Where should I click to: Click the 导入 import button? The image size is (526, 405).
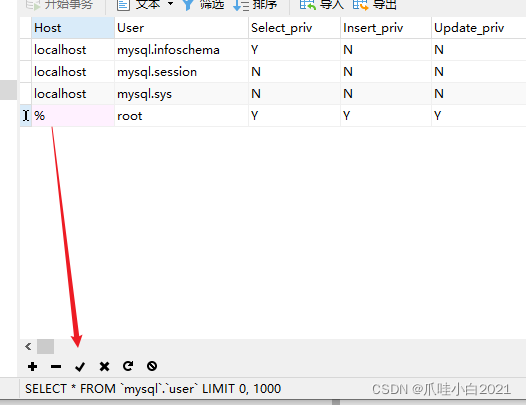(322, 4)
